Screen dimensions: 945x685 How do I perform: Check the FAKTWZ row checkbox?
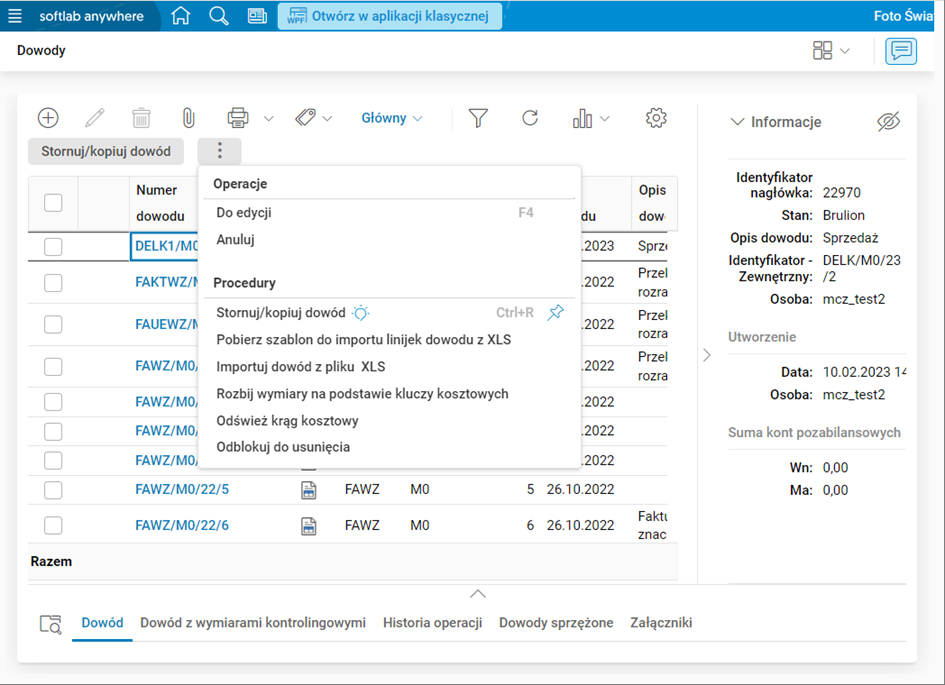53,283
